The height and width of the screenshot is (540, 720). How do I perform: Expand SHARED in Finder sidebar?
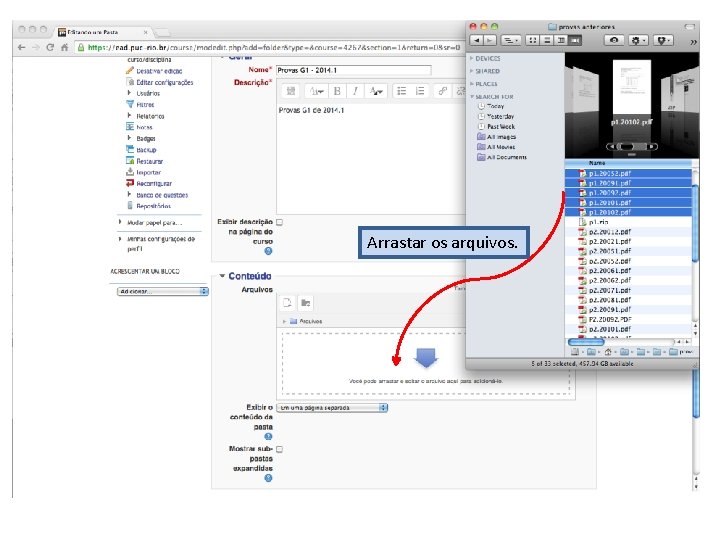pos(472,71)
